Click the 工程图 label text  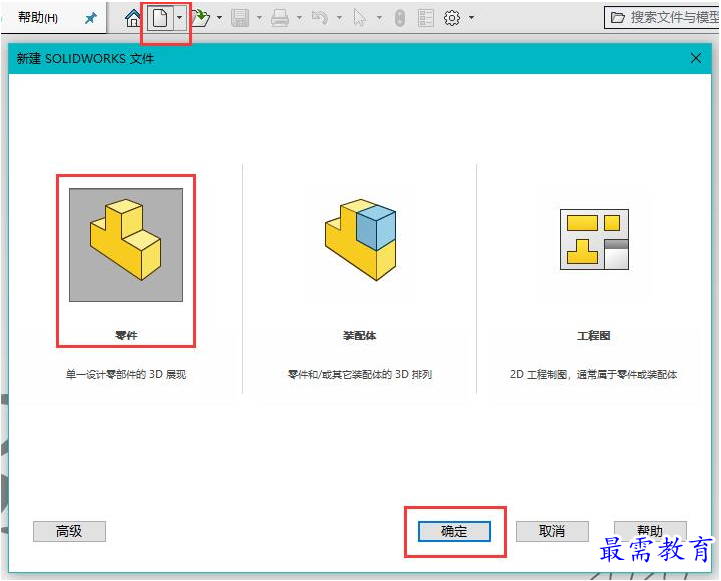point(594,336)
